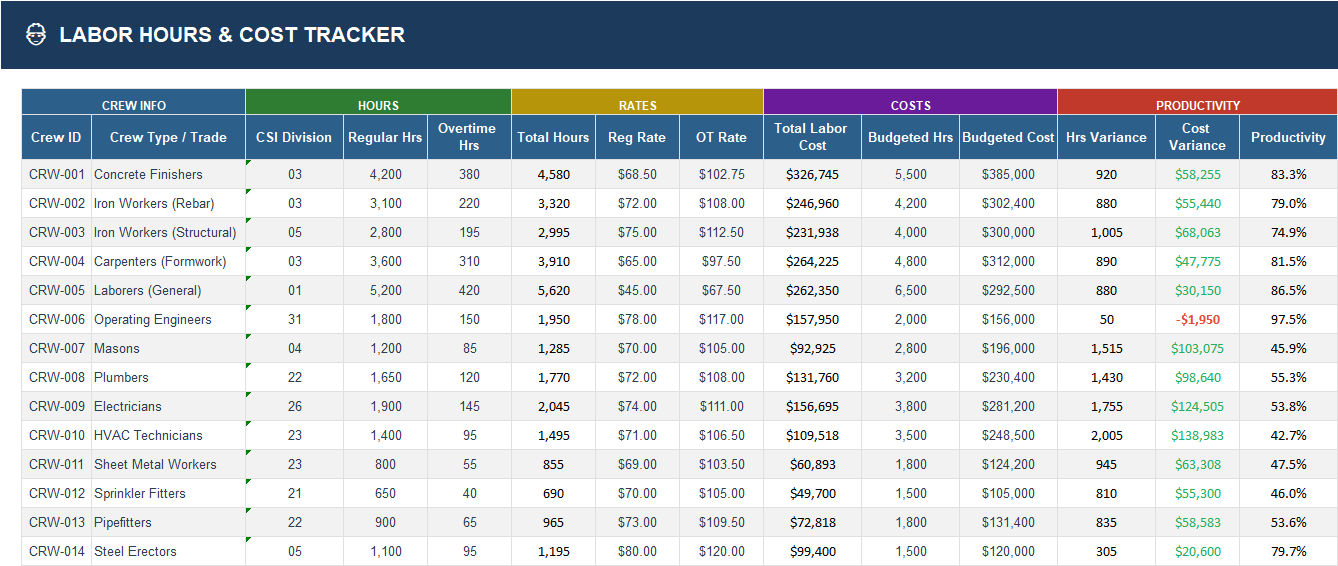Select cost variance value $138,983
The height and width of the screenshot is (566, 1338).
[1197, 435]
